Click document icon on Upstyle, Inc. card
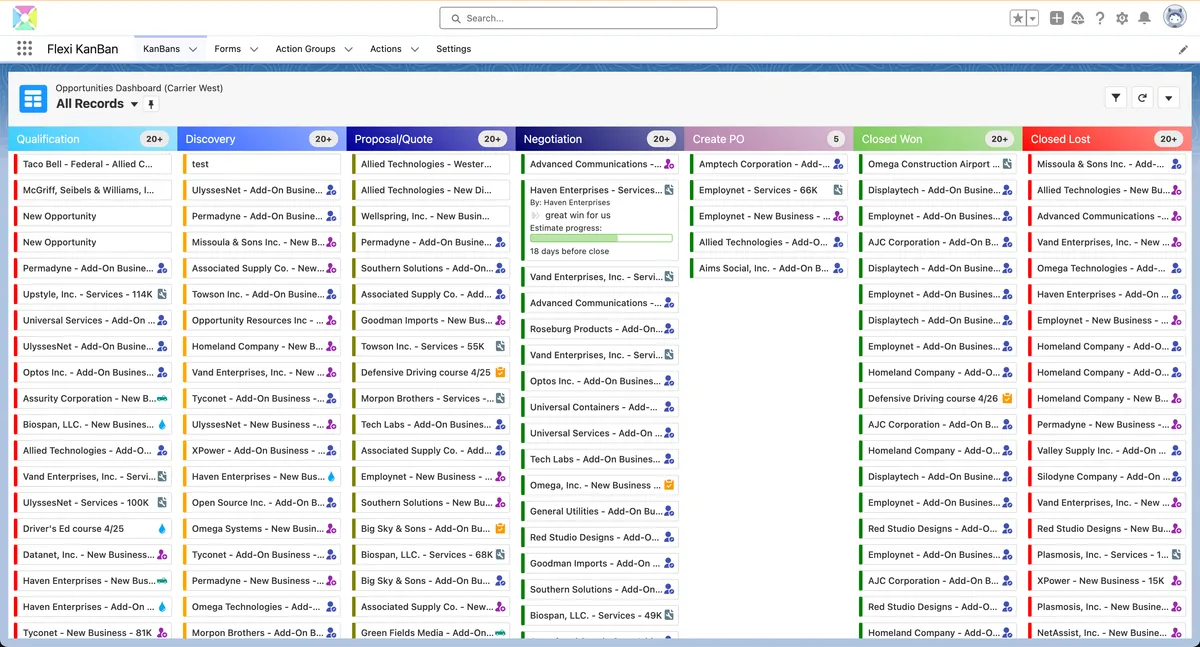Viewport: 1200px width, 647px height. [162, 294]
